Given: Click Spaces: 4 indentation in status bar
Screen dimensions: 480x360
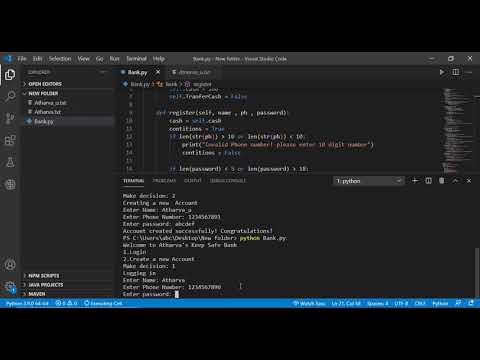Looking at the screenshot, I should click(x=378, y=303).
